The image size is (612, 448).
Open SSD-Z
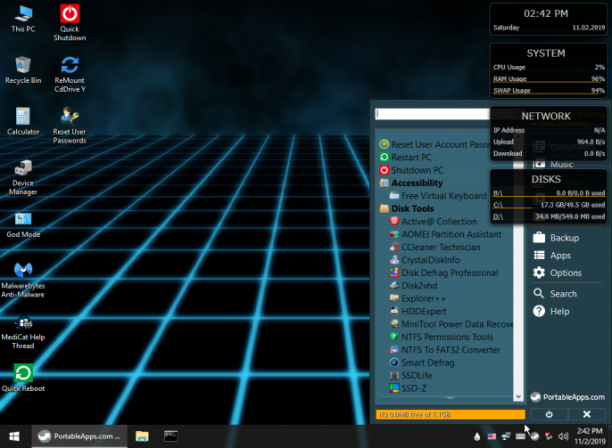click(x=408, y=389)
